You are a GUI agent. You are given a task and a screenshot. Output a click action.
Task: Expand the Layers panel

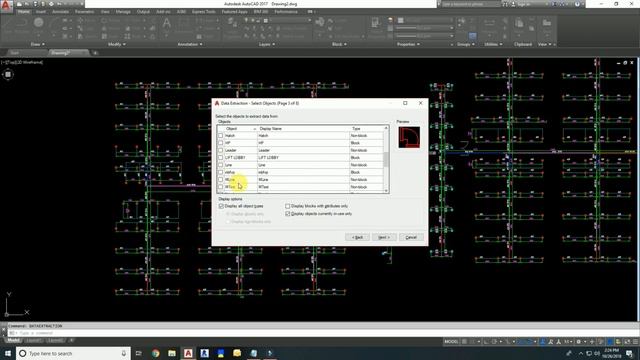pos(267,44)
